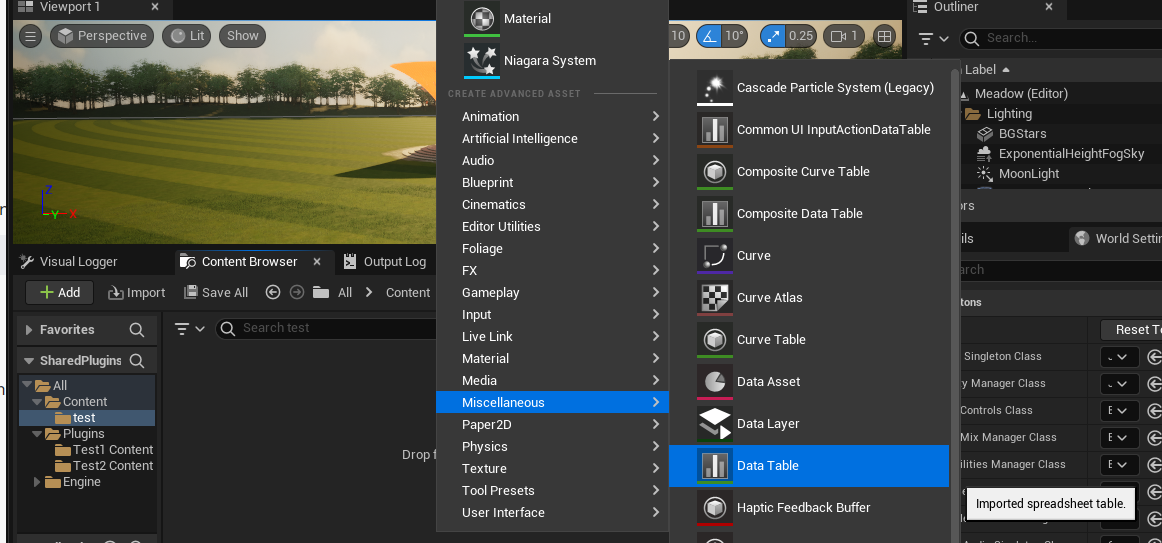Expand the Engine folder
Viewport: 1162px width, 543px height.
38,482
